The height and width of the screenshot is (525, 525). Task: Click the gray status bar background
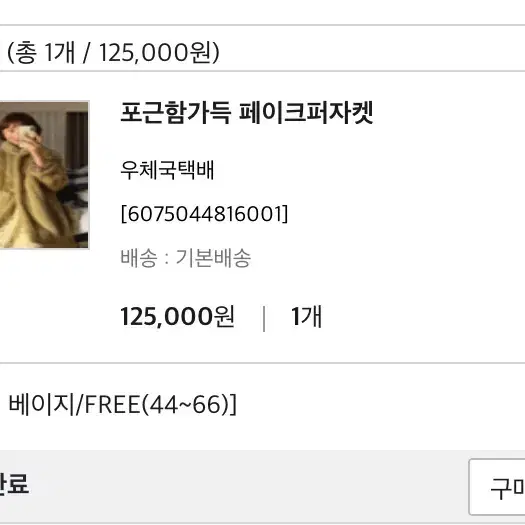234,486
